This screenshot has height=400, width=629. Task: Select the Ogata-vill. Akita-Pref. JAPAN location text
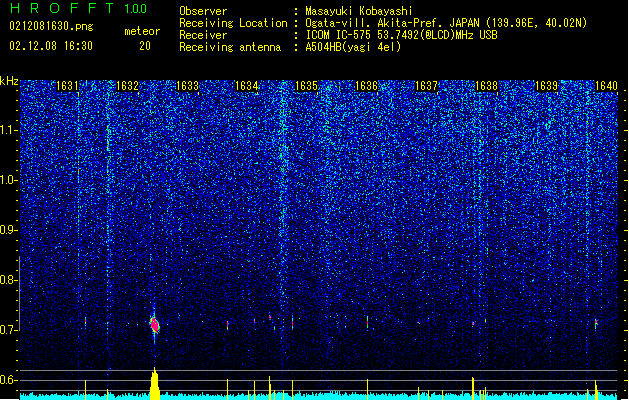pyautogui.click(x=392, y=23)
